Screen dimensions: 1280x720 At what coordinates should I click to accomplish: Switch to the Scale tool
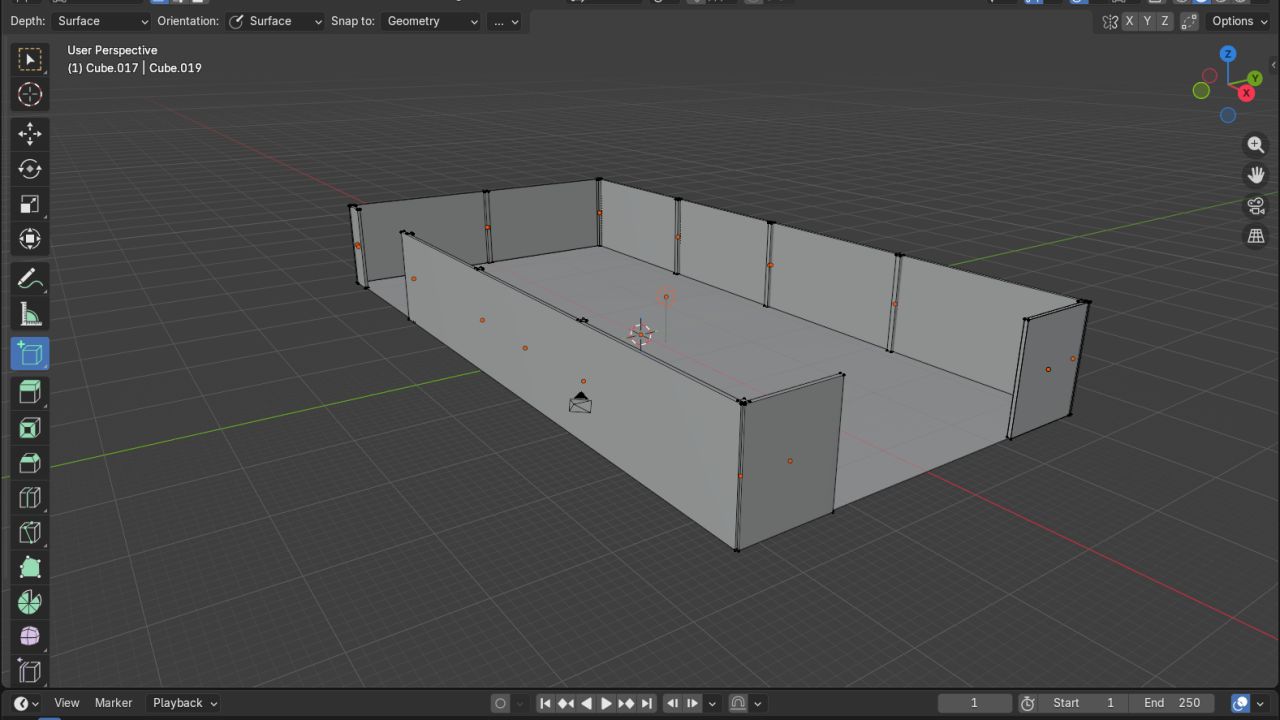click(x=30, y=204)
